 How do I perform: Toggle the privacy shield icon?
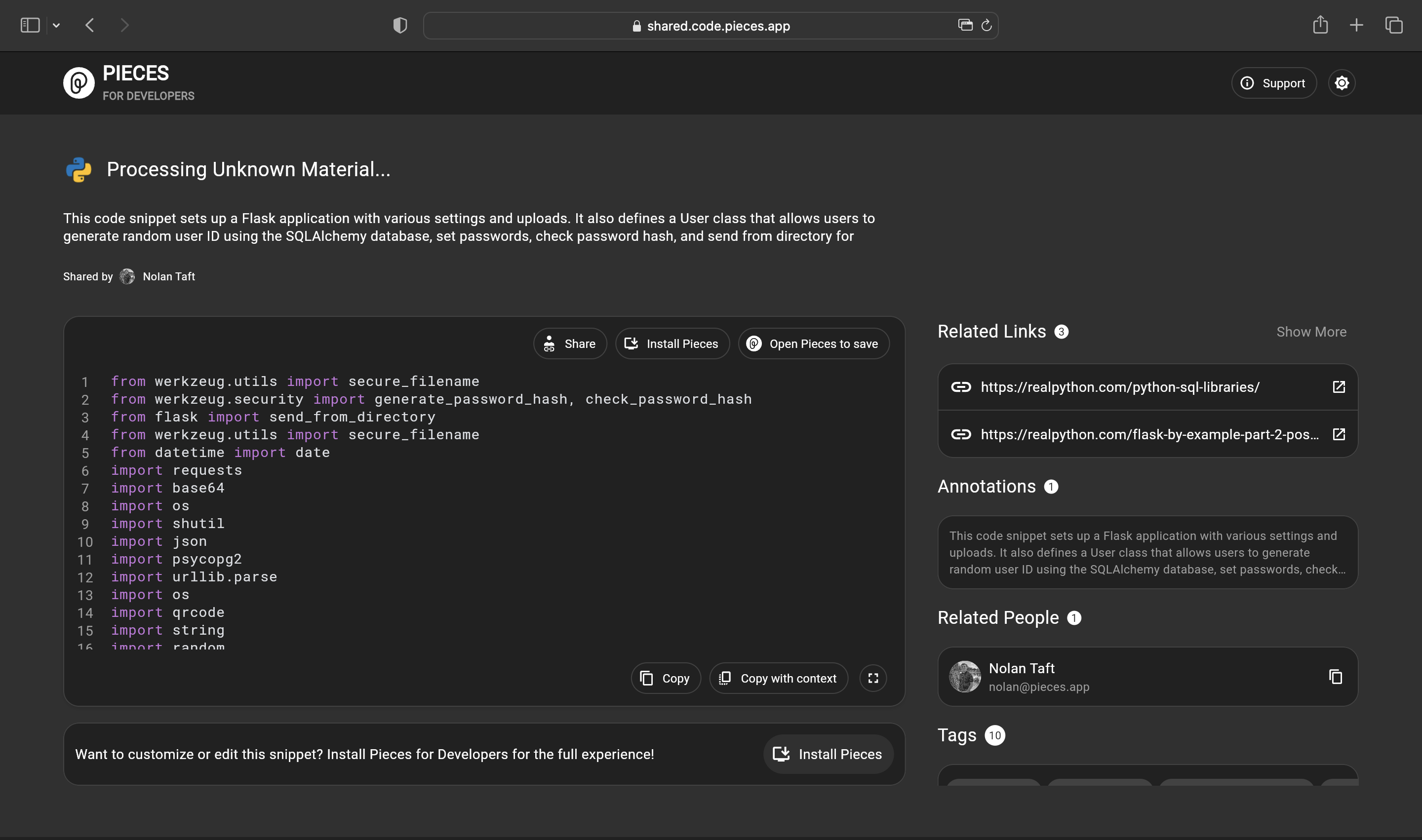click(400, 26)
